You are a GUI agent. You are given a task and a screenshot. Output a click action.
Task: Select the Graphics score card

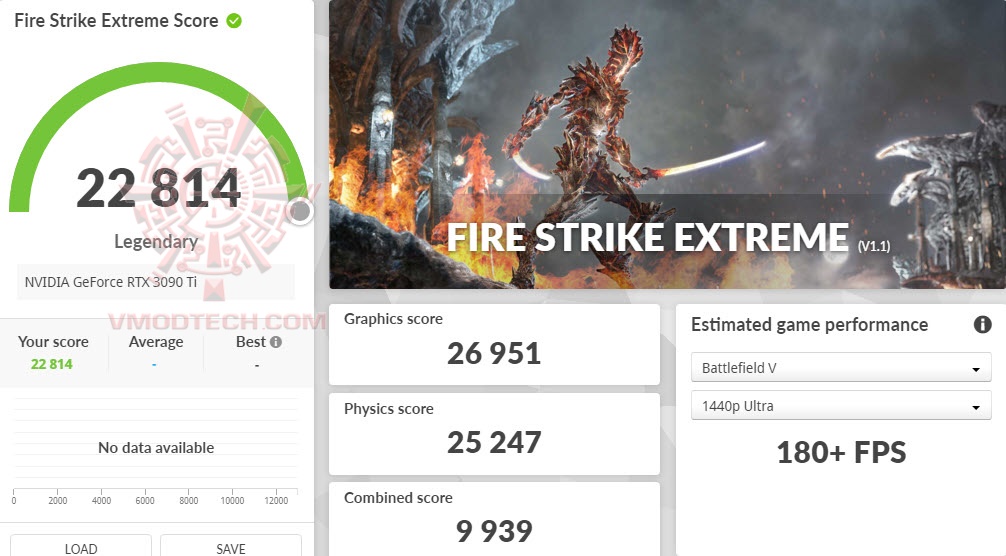pyautogui.click(x=494, y=343)
